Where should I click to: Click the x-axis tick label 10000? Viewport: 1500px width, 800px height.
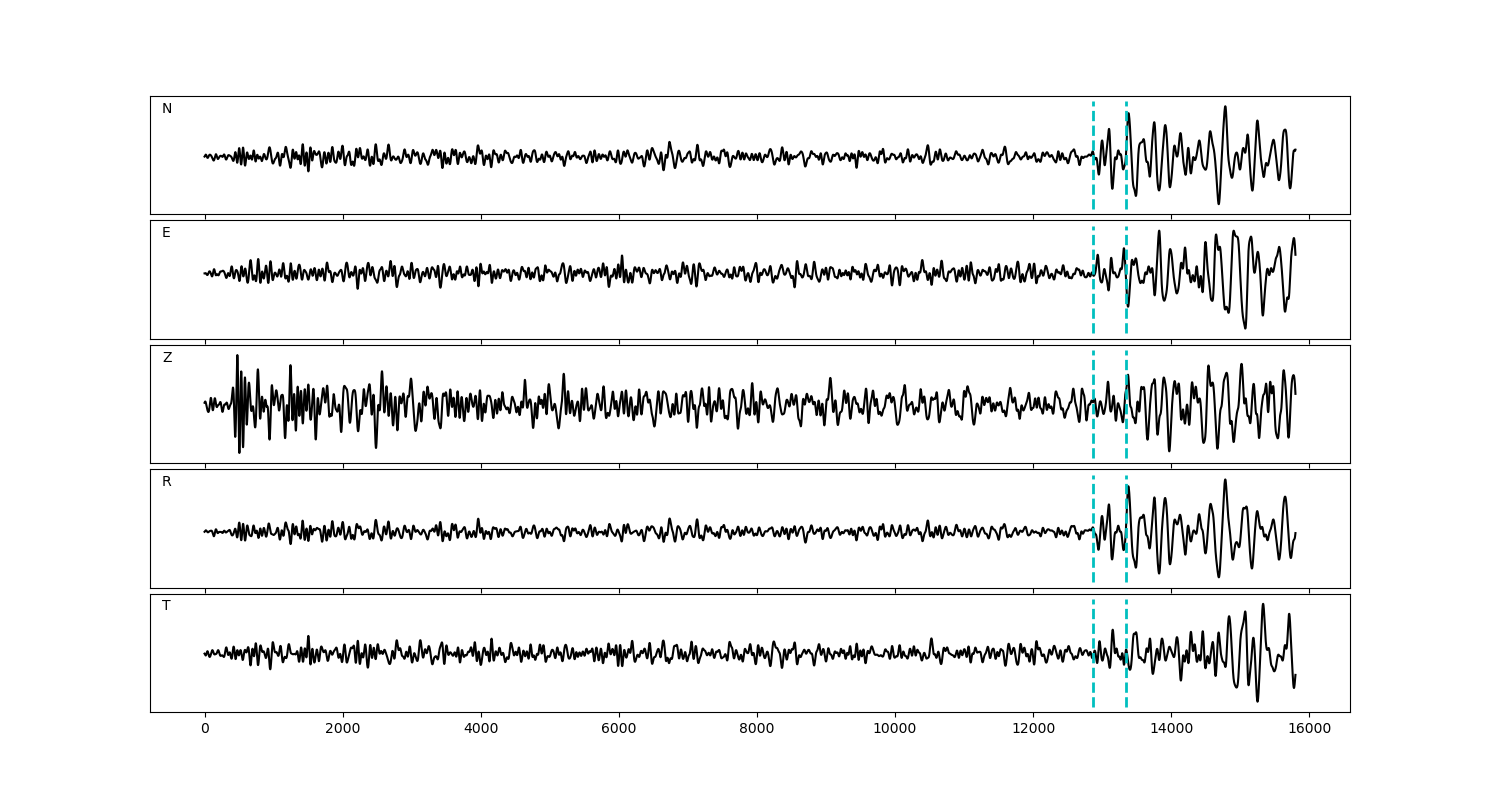click(895, 730)
